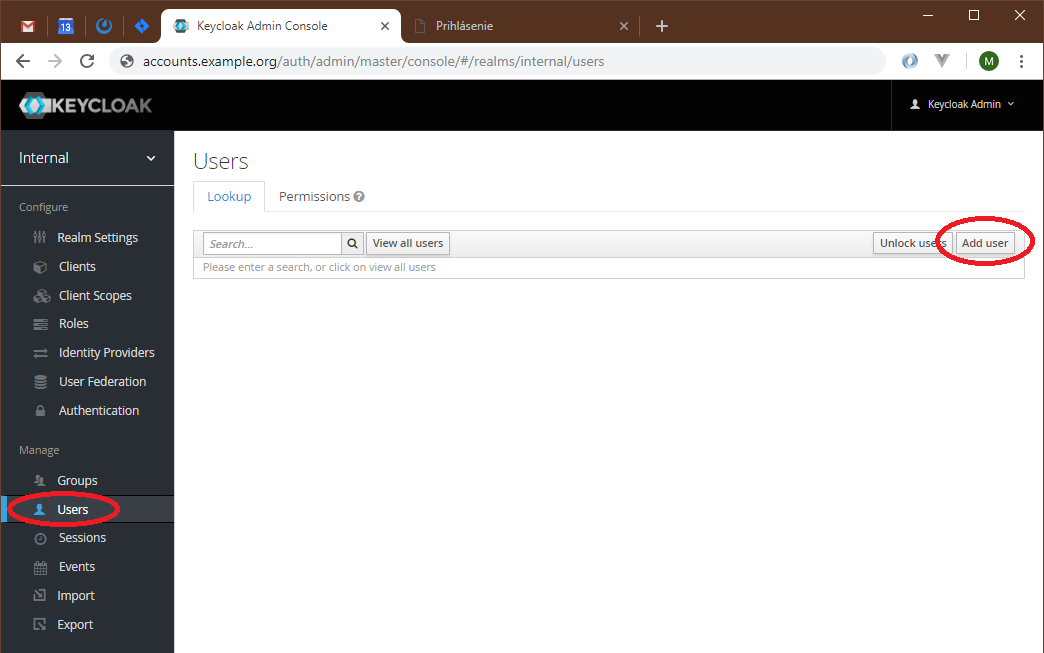Click the Permissions help question icon

click(359, 196)
